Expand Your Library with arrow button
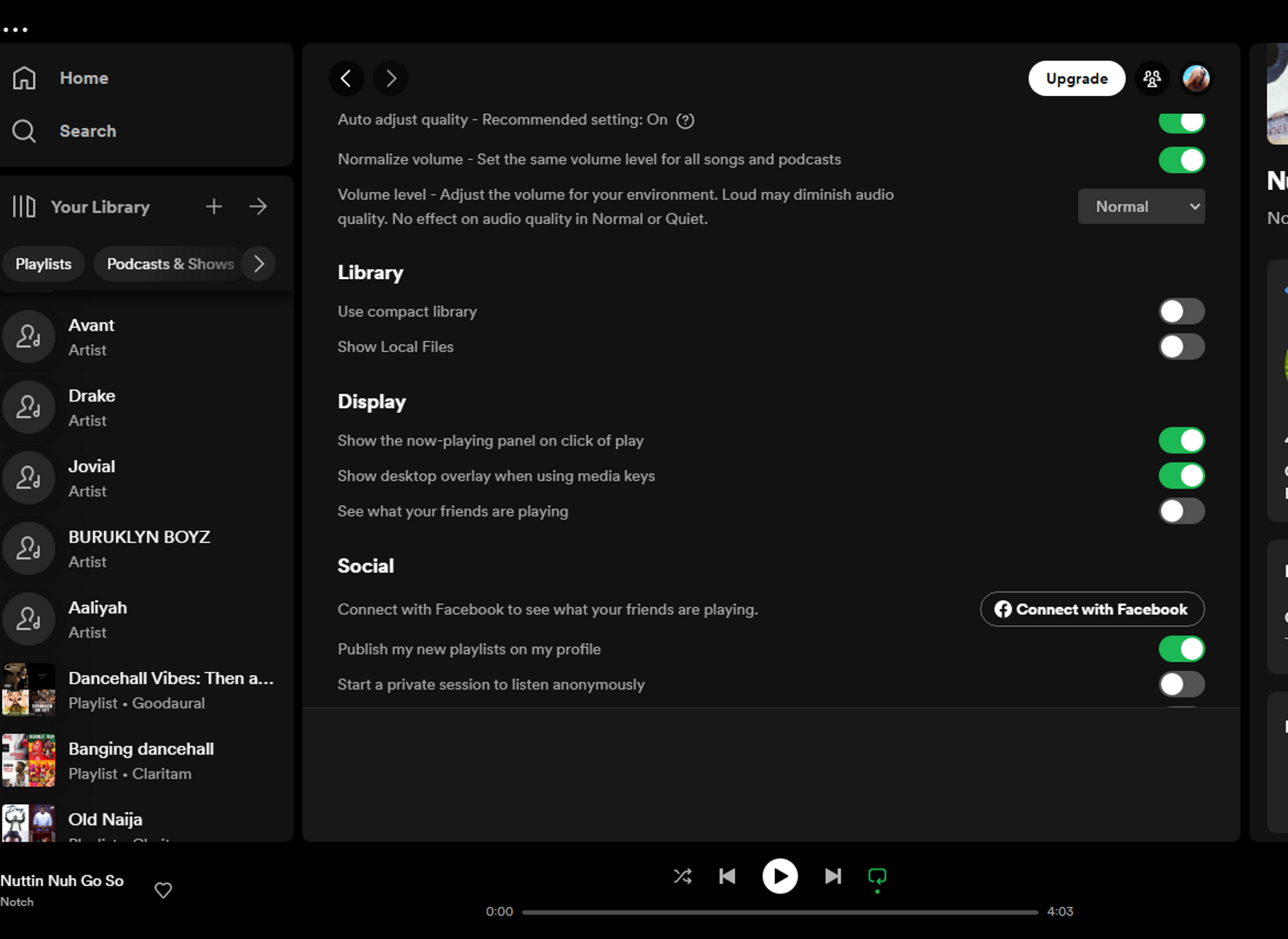Viewport: 1288px width, 939px height. 257,206
